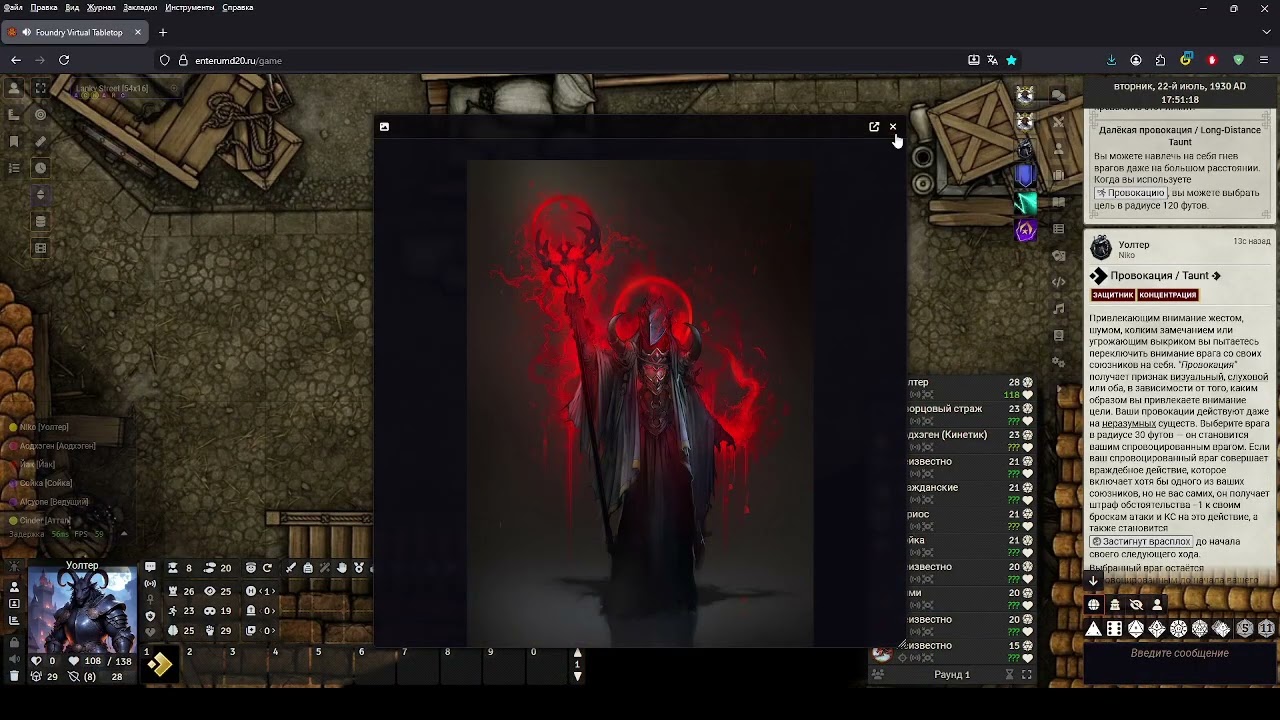Activate macro hotbar slot 1 Taunt
The width and height of the screenshot is (1280, 720).
tap(159, 662)
